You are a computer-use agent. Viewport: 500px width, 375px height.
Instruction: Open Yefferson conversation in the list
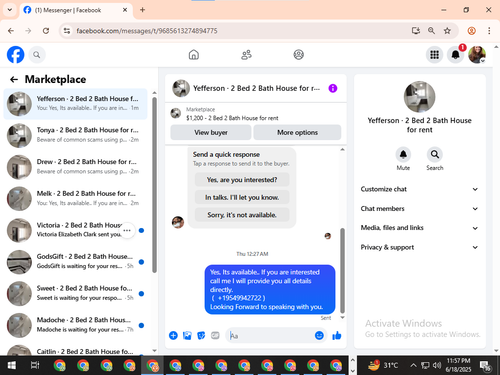75,104
